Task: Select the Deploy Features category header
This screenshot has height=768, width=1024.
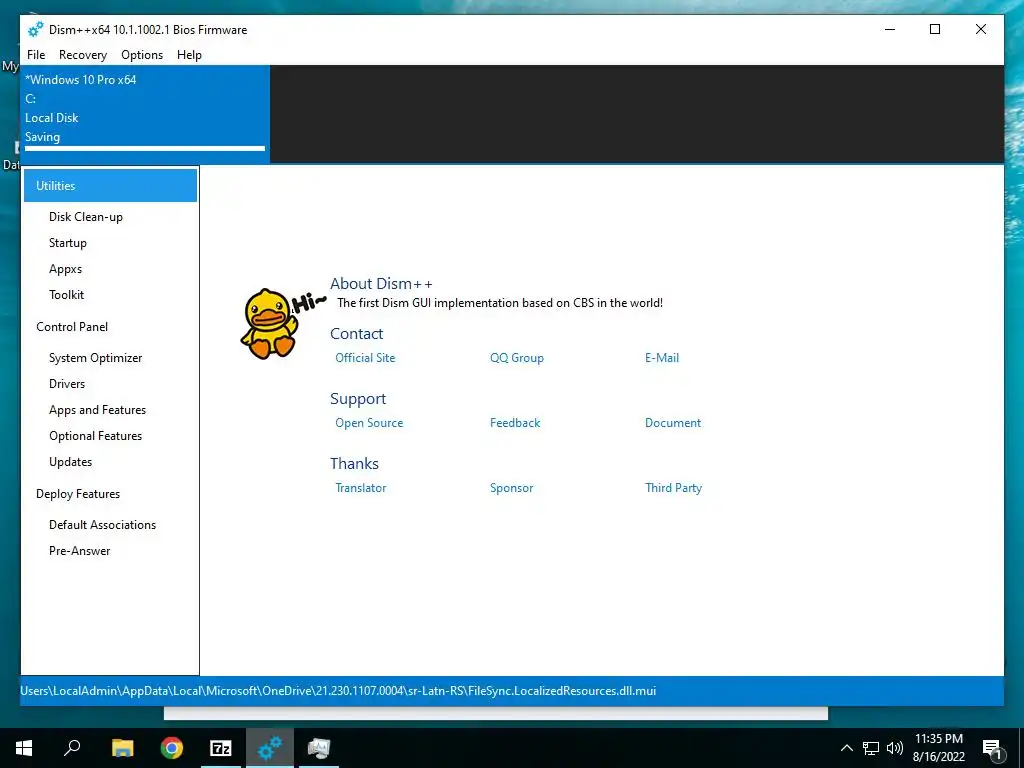Action: (x=78, y=494)
